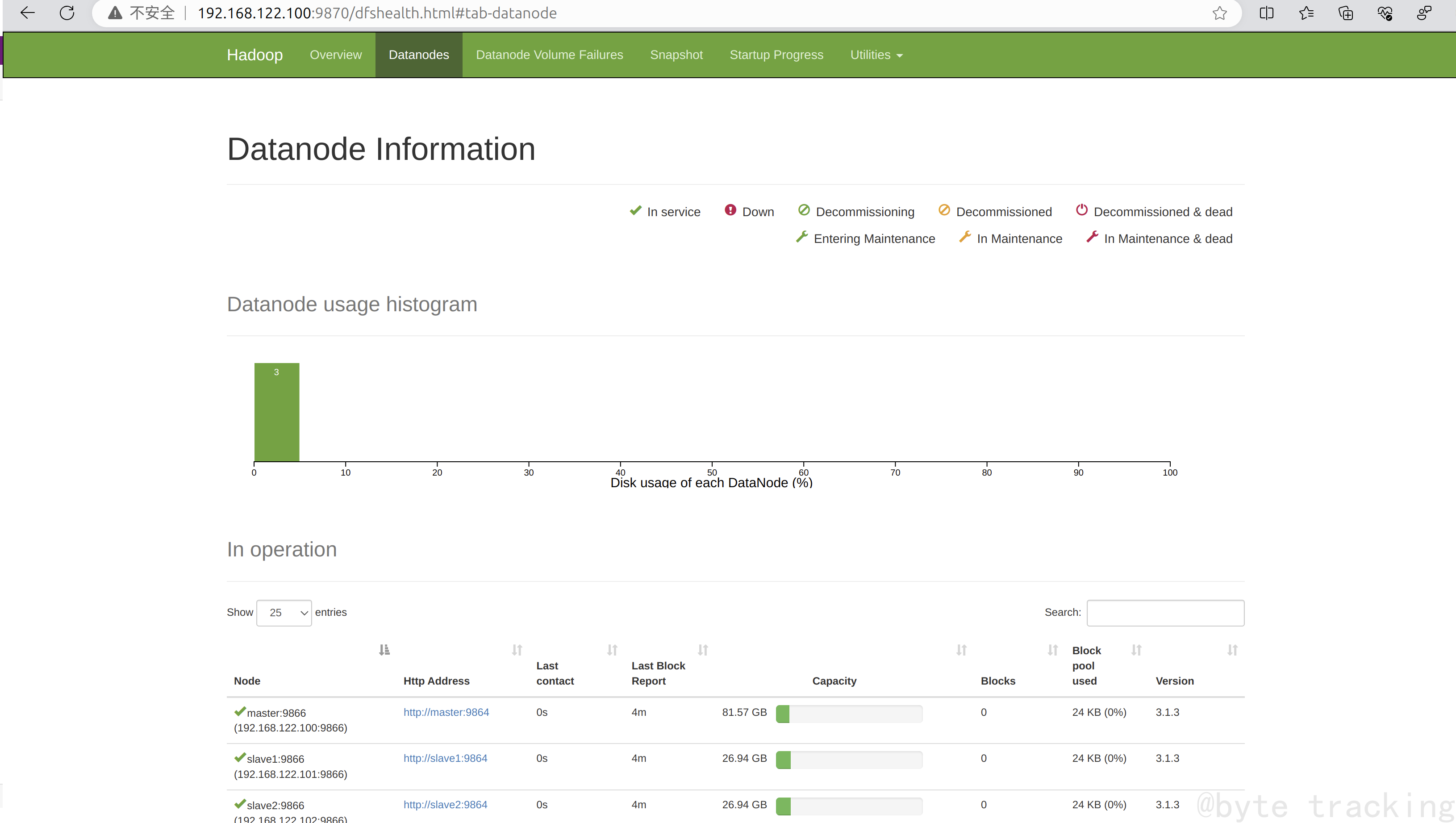
Task: Sort by Http Address column icon
Action: pos(517,650)
